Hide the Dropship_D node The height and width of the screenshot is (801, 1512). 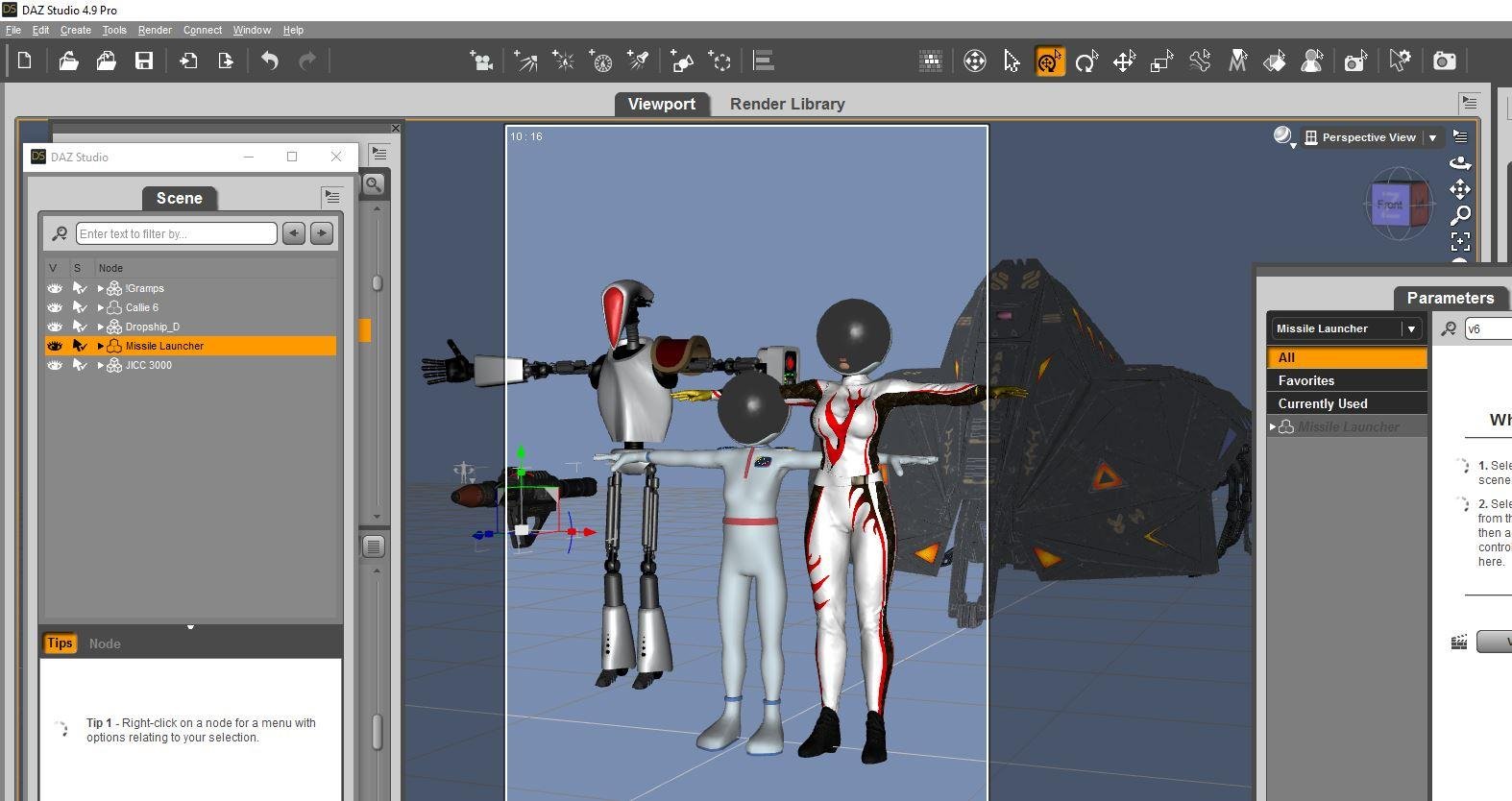coord(55,327)
